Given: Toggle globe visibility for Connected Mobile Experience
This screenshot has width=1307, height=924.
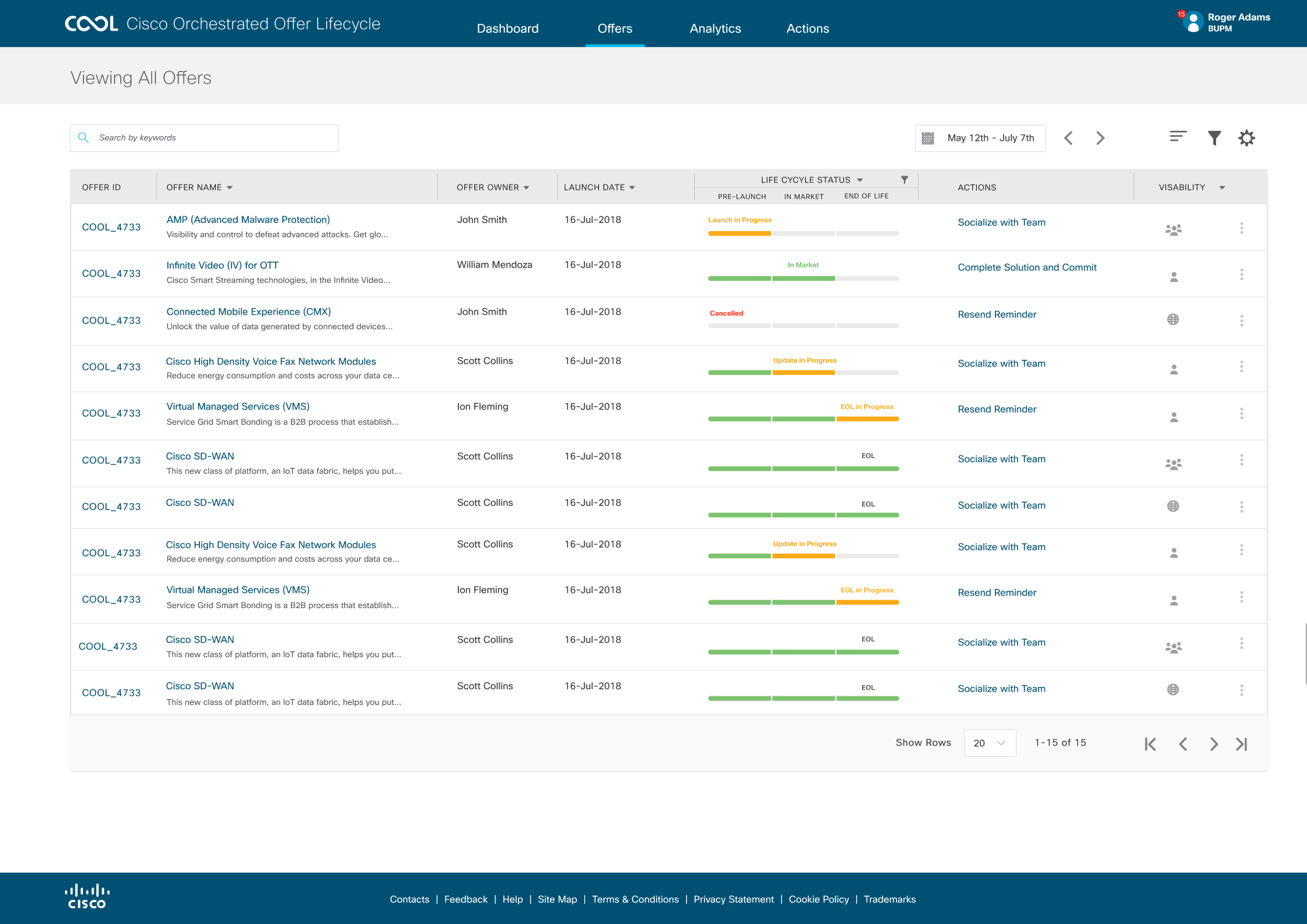Looking at the screenshot, I should click(1174, 319).
